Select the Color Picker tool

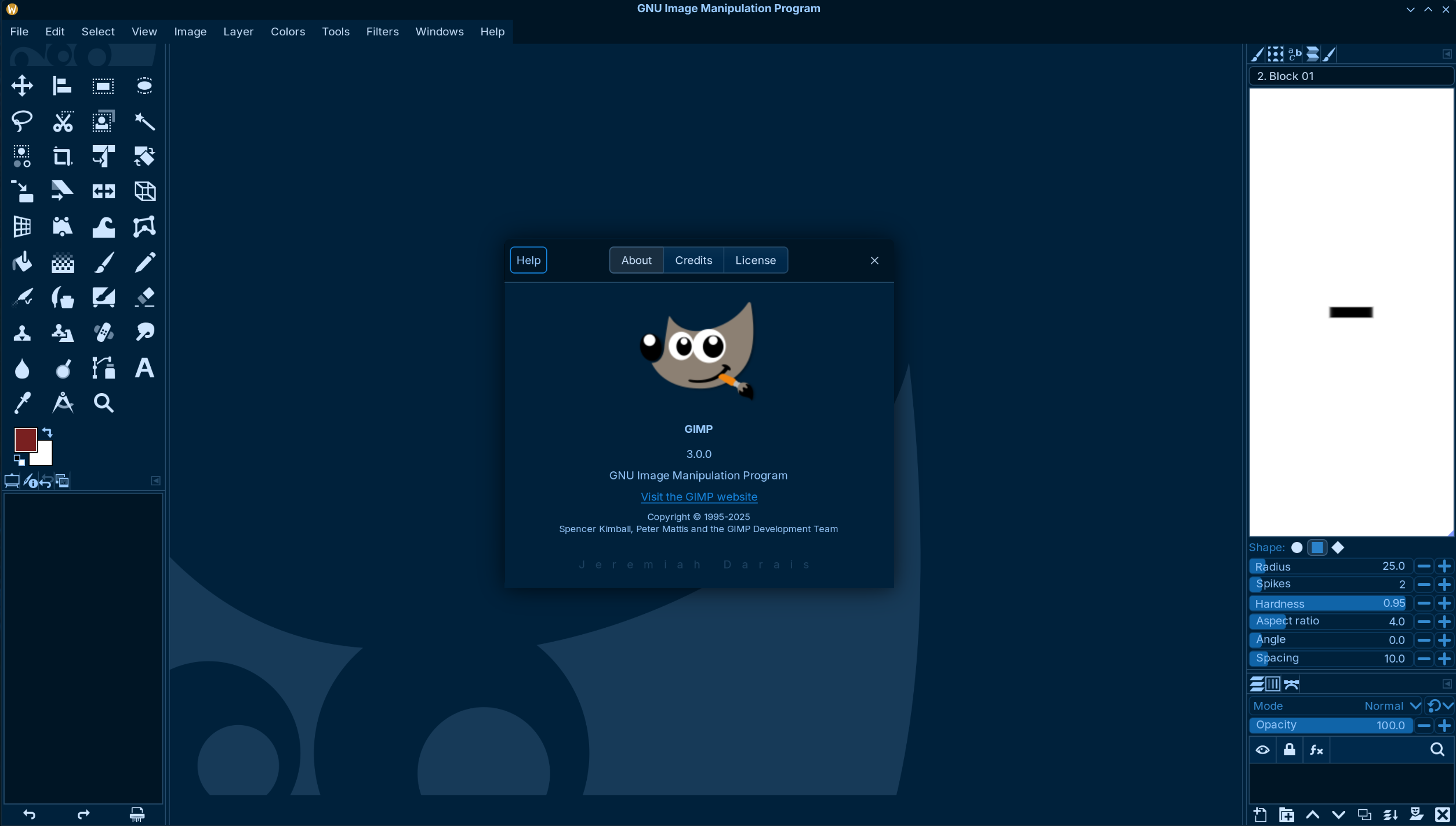tap(22, 403)
